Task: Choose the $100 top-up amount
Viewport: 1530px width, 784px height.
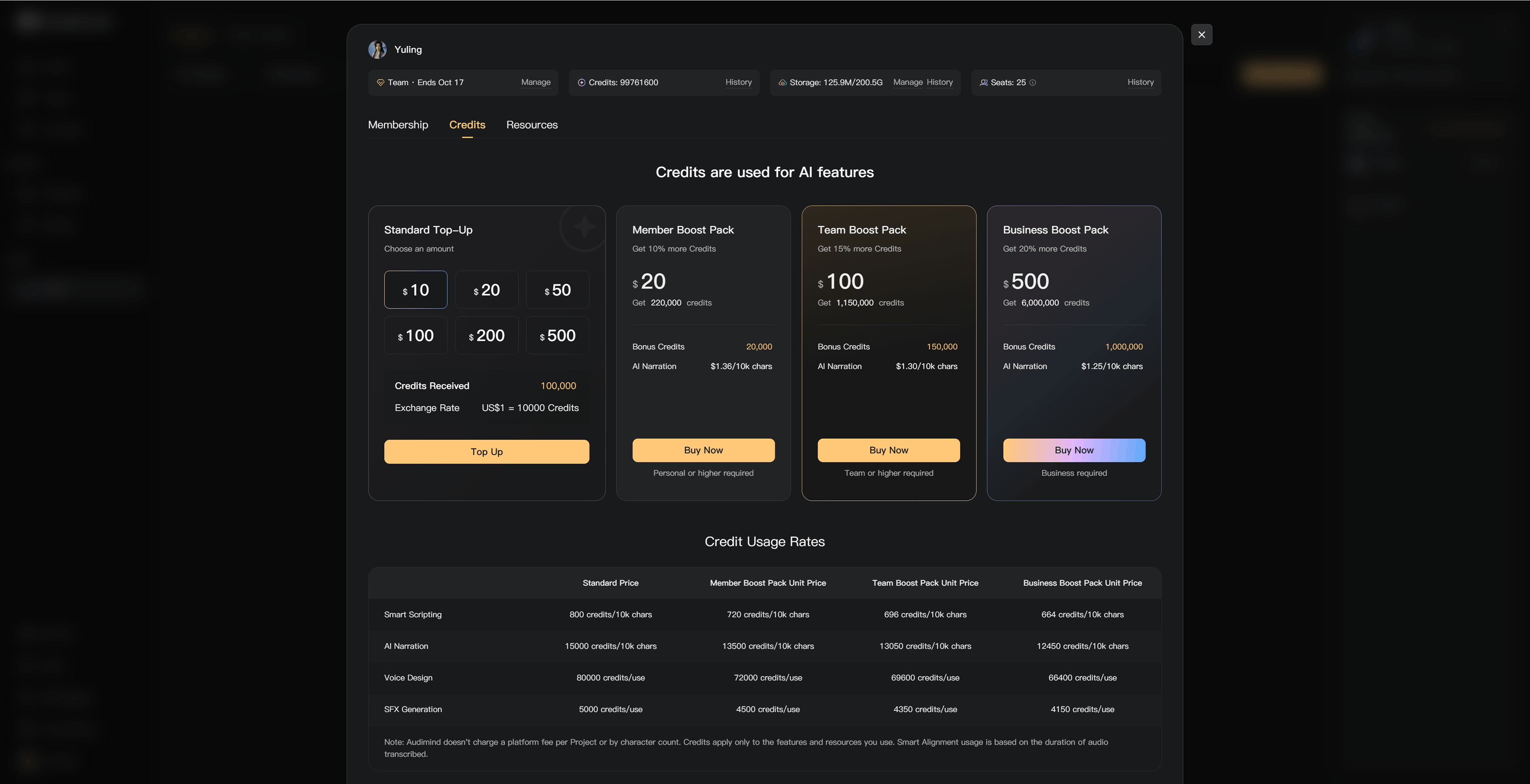Action: tap(415, 336)
